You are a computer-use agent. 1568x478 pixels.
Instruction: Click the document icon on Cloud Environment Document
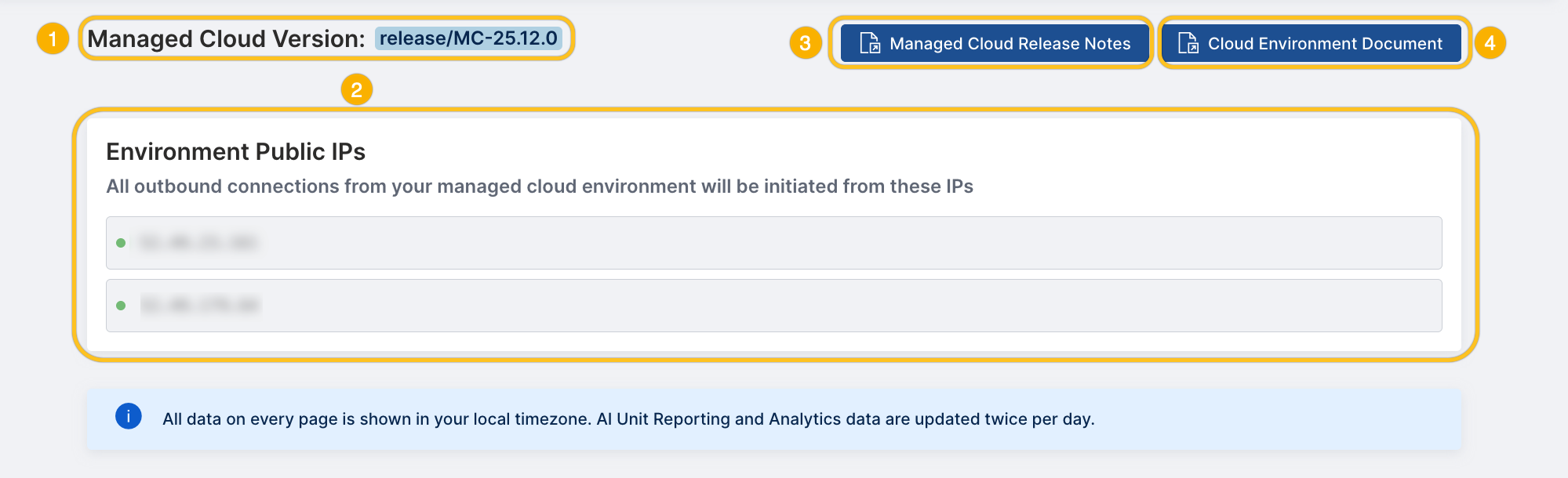(1189, 44)
